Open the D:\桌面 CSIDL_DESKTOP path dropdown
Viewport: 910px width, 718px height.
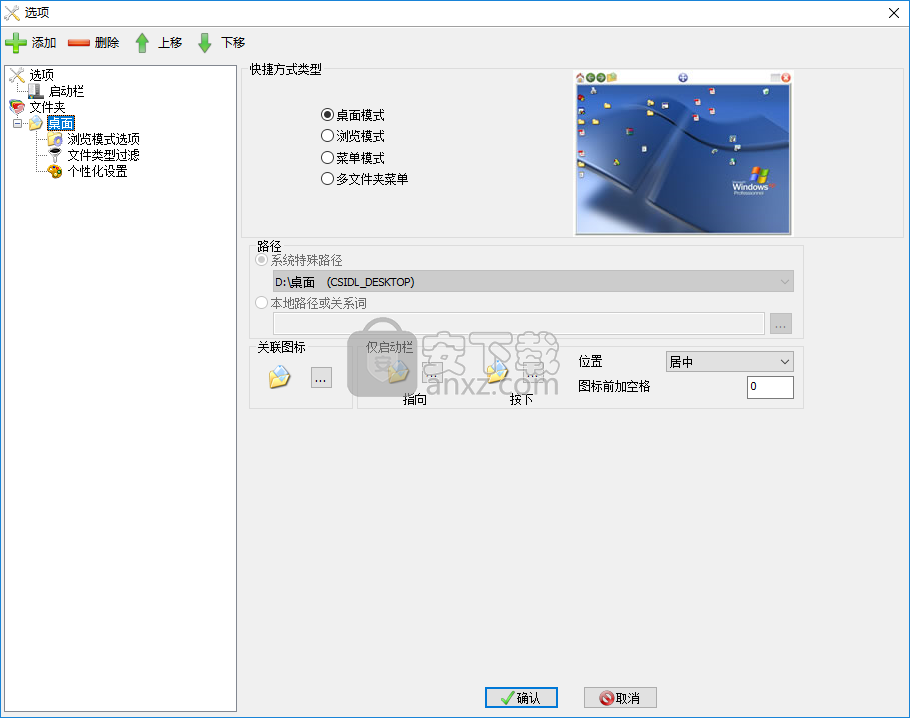pos(533,282)
